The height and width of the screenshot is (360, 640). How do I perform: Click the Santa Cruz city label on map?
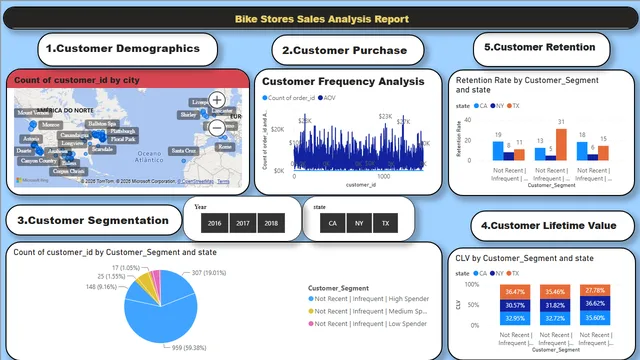point(184,151)
